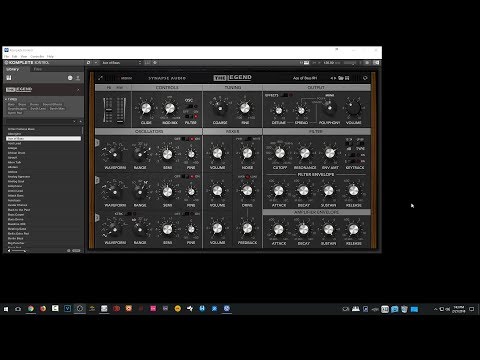Image resolution: width=480 pixels, height=360 pixels.
Task: Filter by Synth Lead type tag
Action: pos(38,108)
